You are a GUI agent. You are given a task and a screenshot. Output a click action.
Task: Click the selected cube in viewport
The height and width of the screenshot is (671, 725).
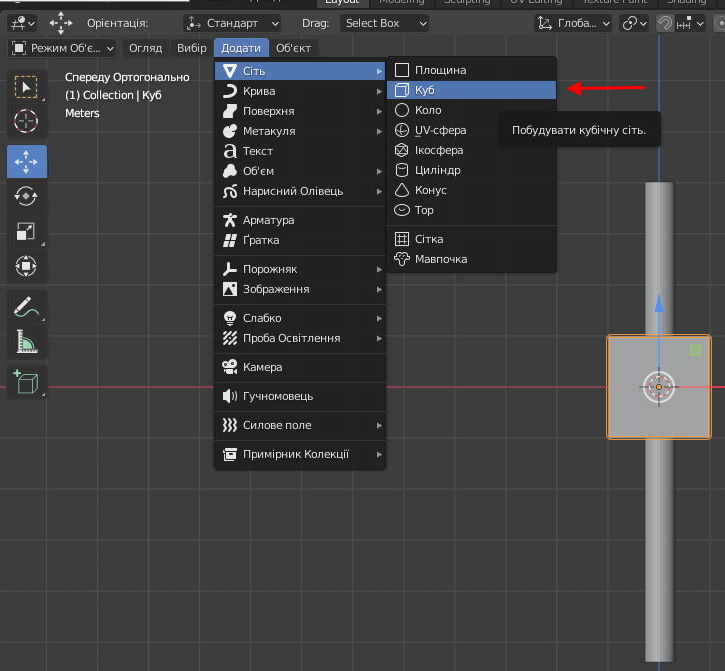point(659,387)
